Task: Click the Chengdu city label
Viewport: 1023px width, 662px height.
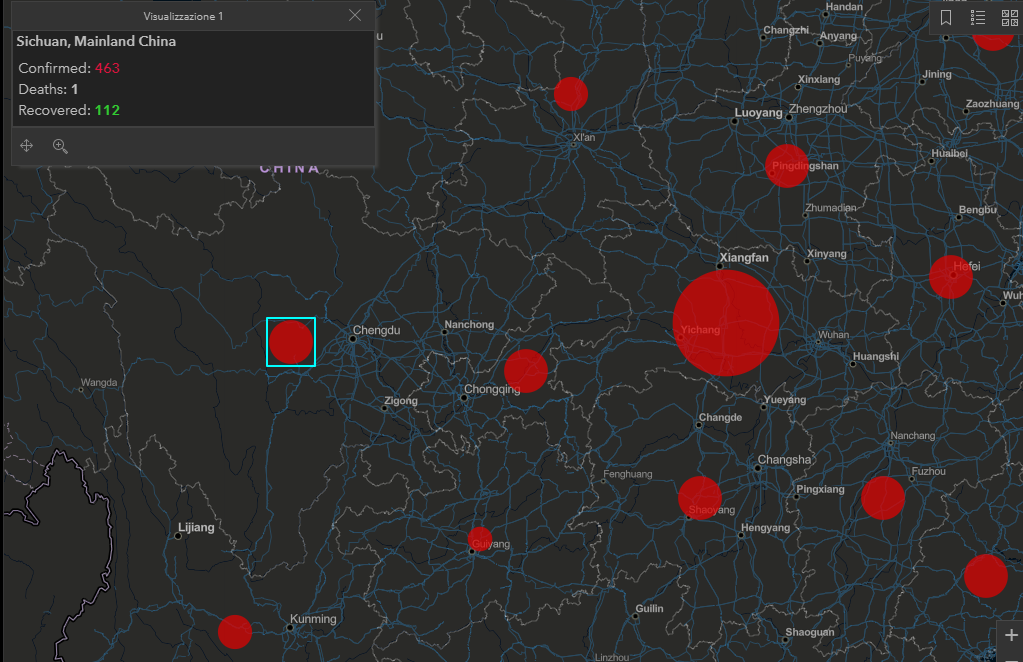Action: 376,330
